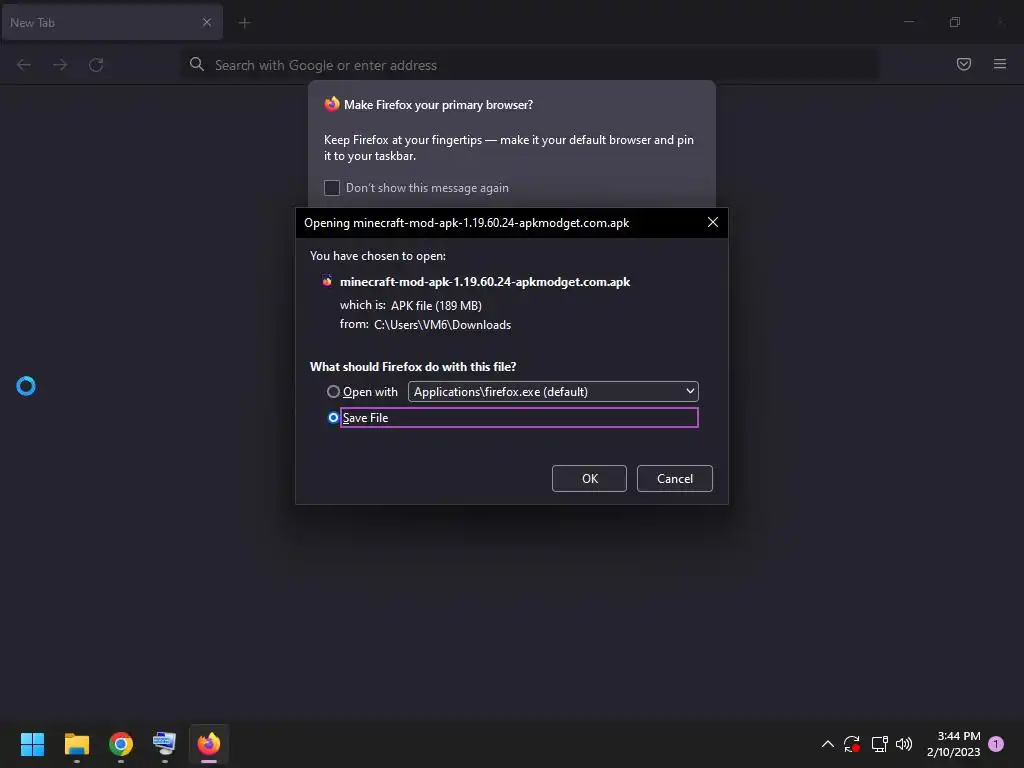Select the Open with radio button

coord(333,392)
